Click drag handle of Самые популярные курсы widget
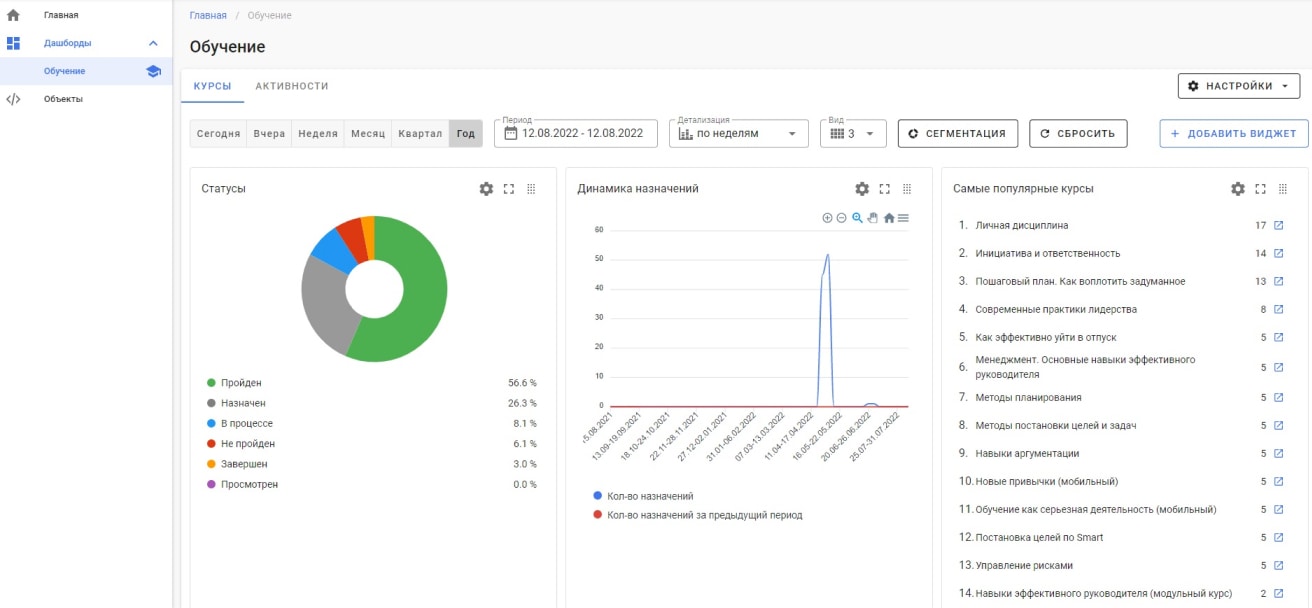This screenshot has width=1312, height=608. (1283, 189)
